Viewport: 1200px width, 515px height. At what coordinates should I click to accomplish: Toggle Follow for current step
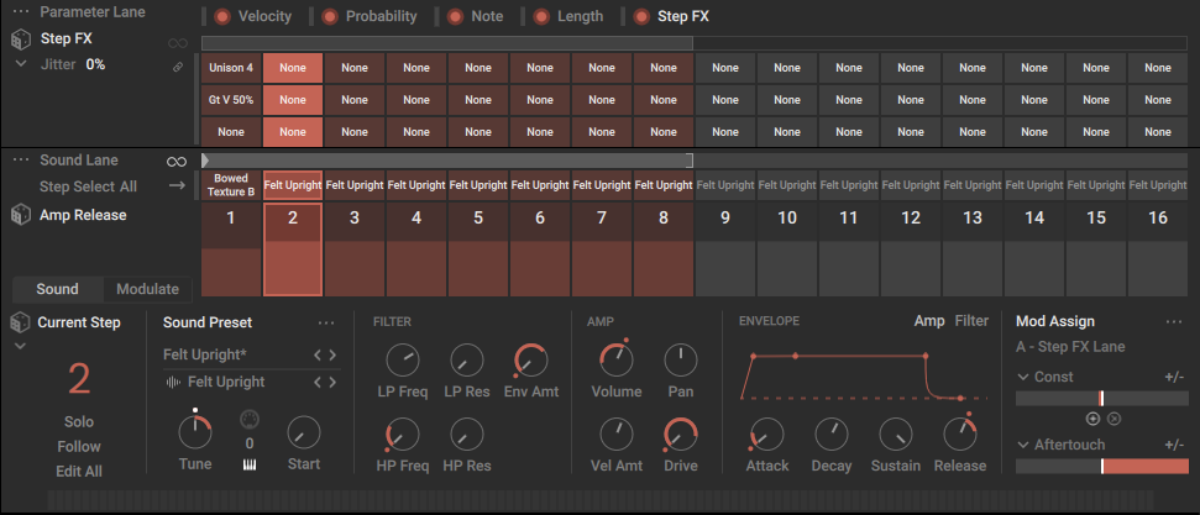coord(79,447)
